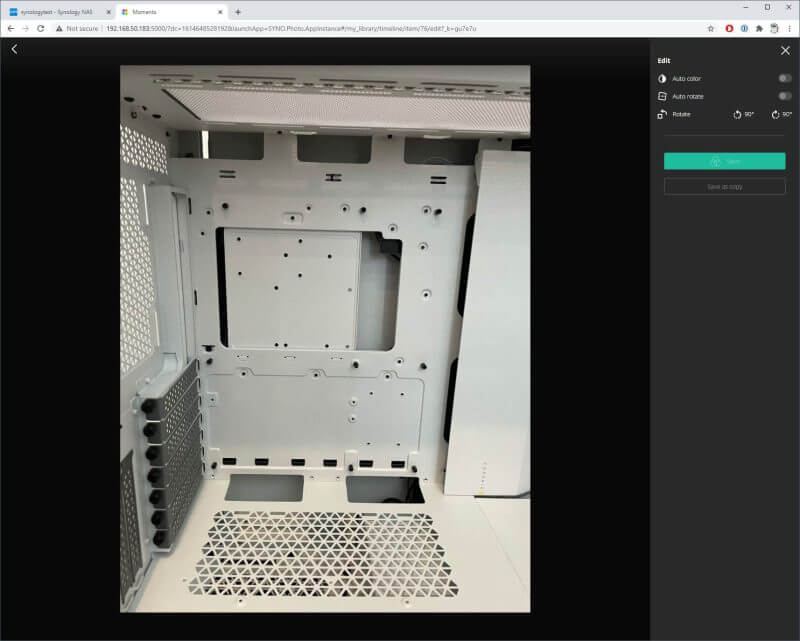Open the Chrome three-dot menu
The height and width of the screenshot is (641, 800).
tap(790, 28)
